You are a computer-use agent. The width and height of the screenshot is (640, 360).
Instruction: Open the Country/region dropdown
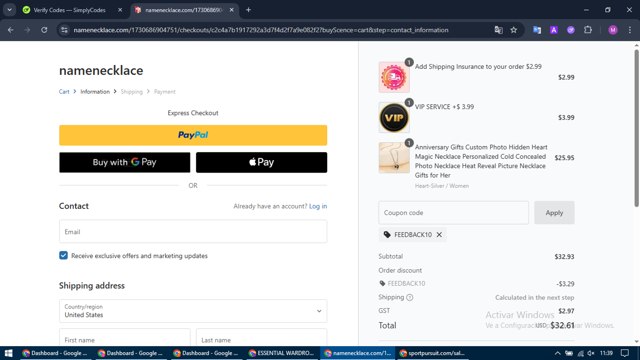(x=193, y=311)
